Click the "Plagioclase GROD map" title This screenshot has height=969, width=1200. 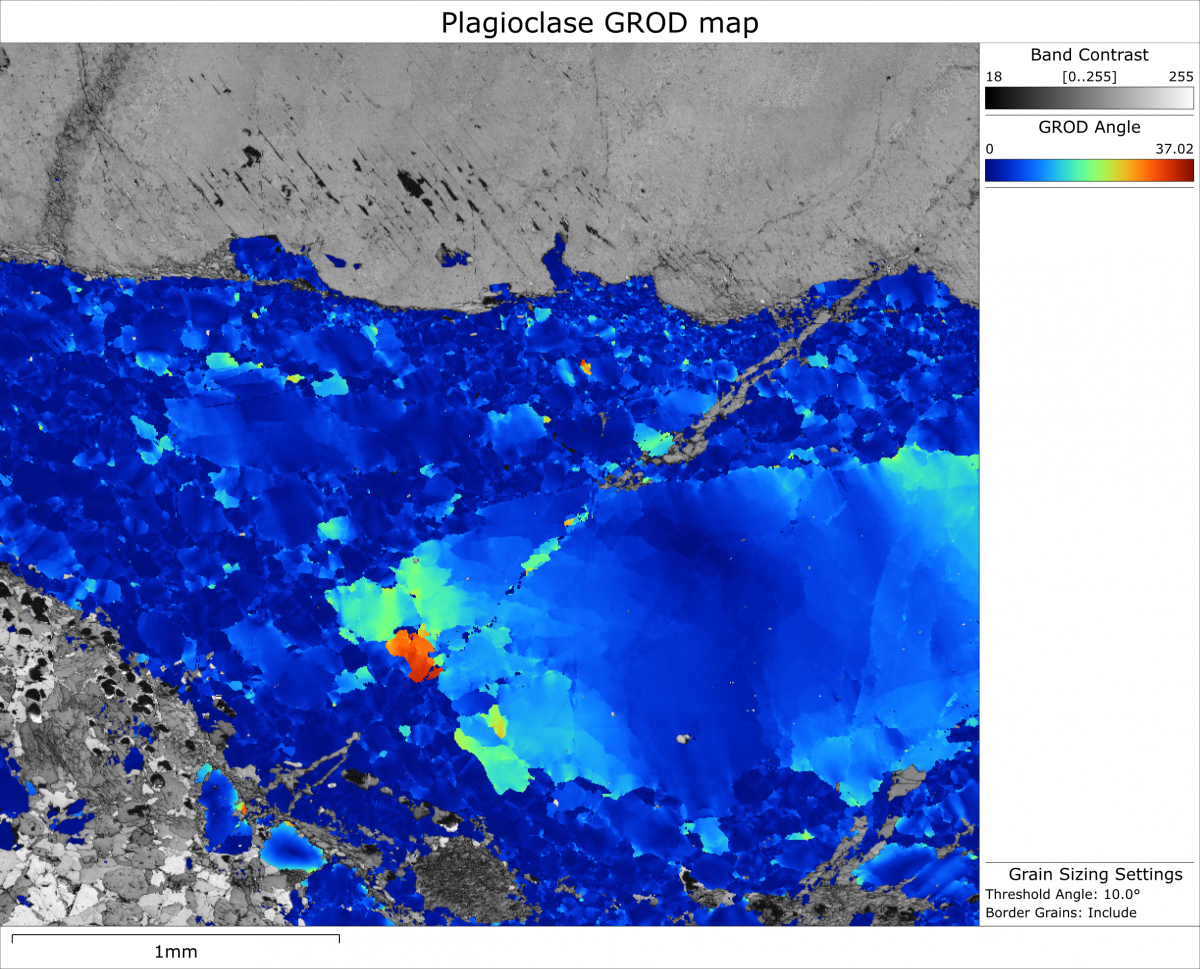(598, 22)
